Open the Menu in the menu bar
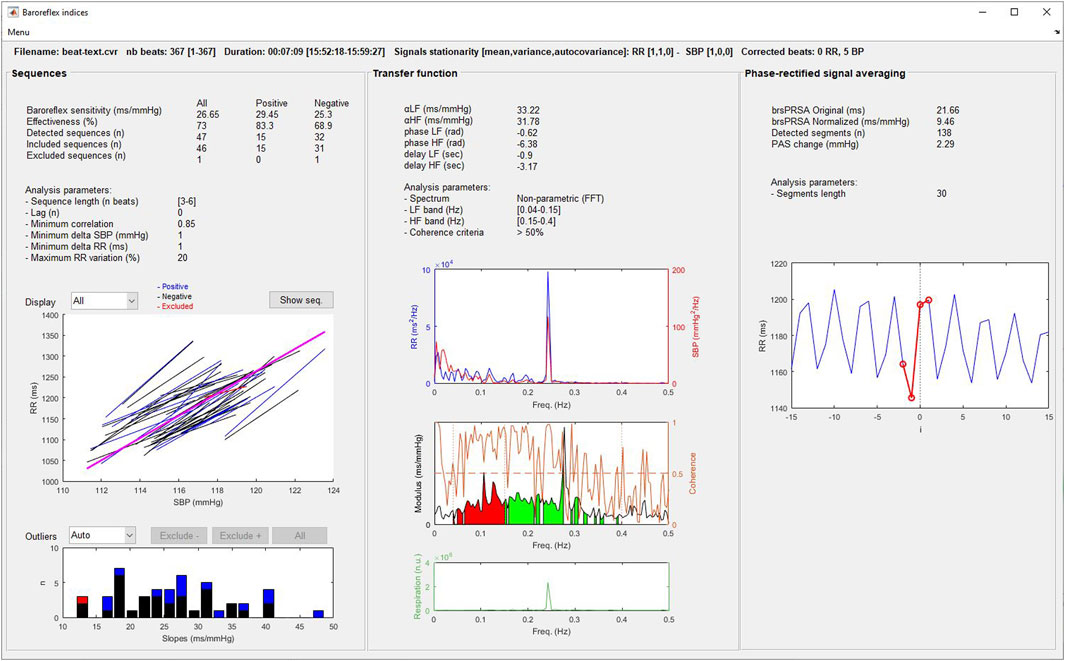Image resolution: width=1065 pixels, height=661 pixels. pyautogui.click(x=18, y=32)
